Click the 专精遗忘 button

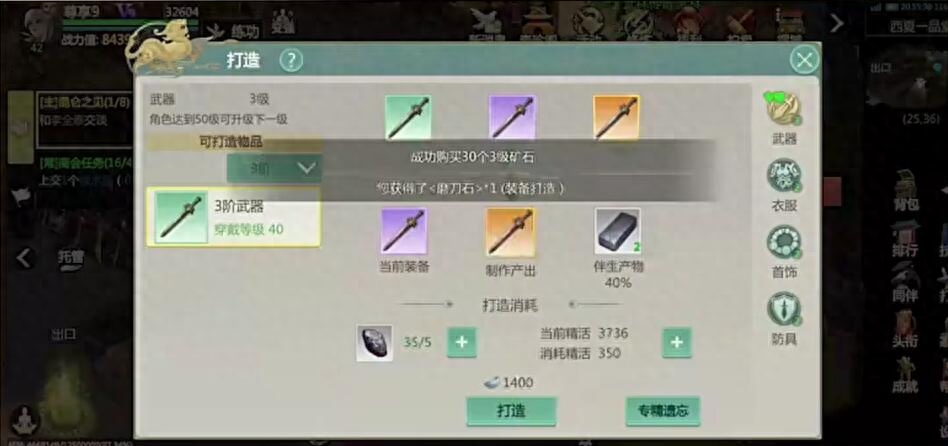pos(662,412)
